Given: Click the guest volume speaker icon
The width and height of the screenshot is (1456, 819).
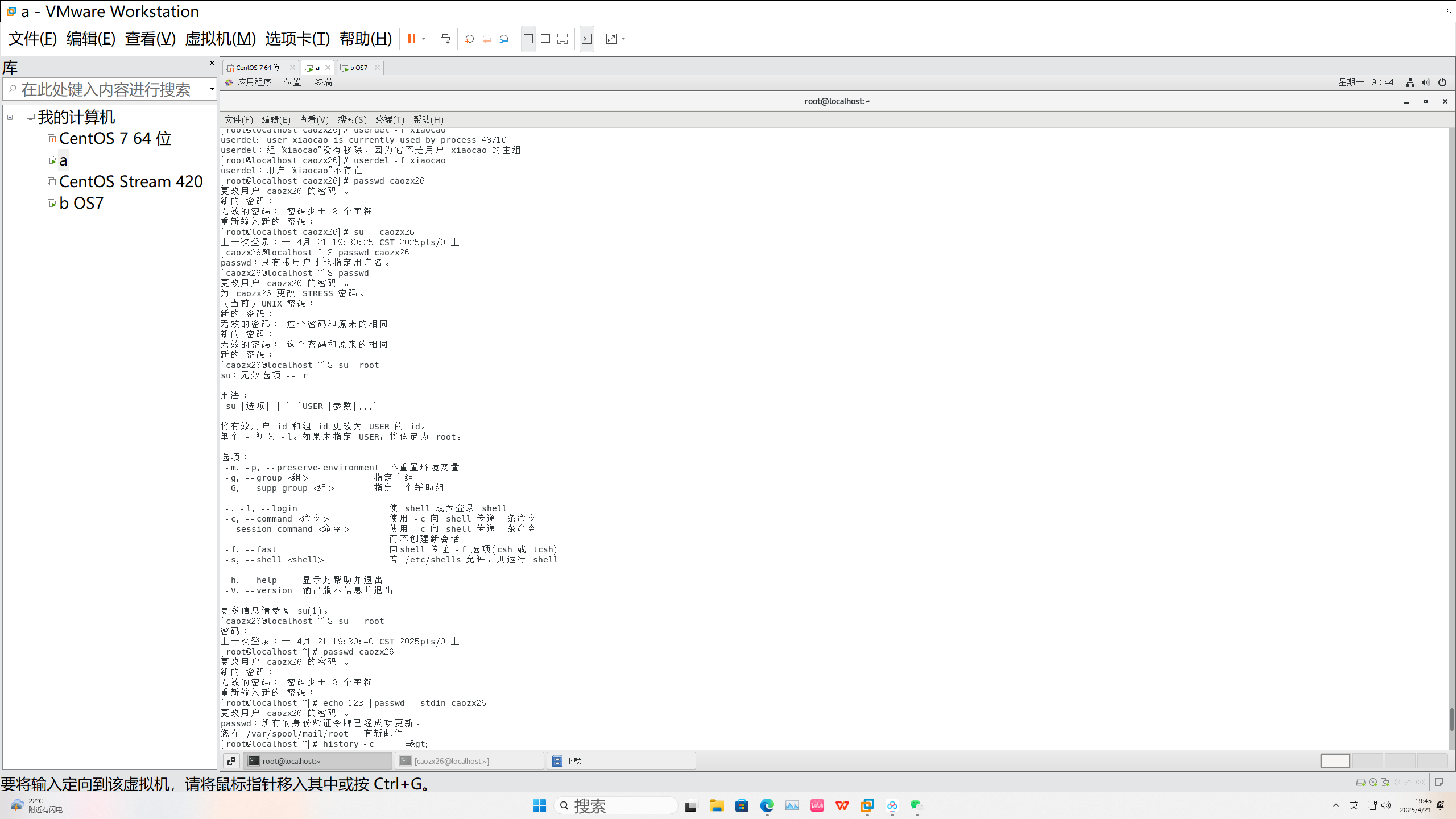Looking at the screenshot, I should [1426, 82].
